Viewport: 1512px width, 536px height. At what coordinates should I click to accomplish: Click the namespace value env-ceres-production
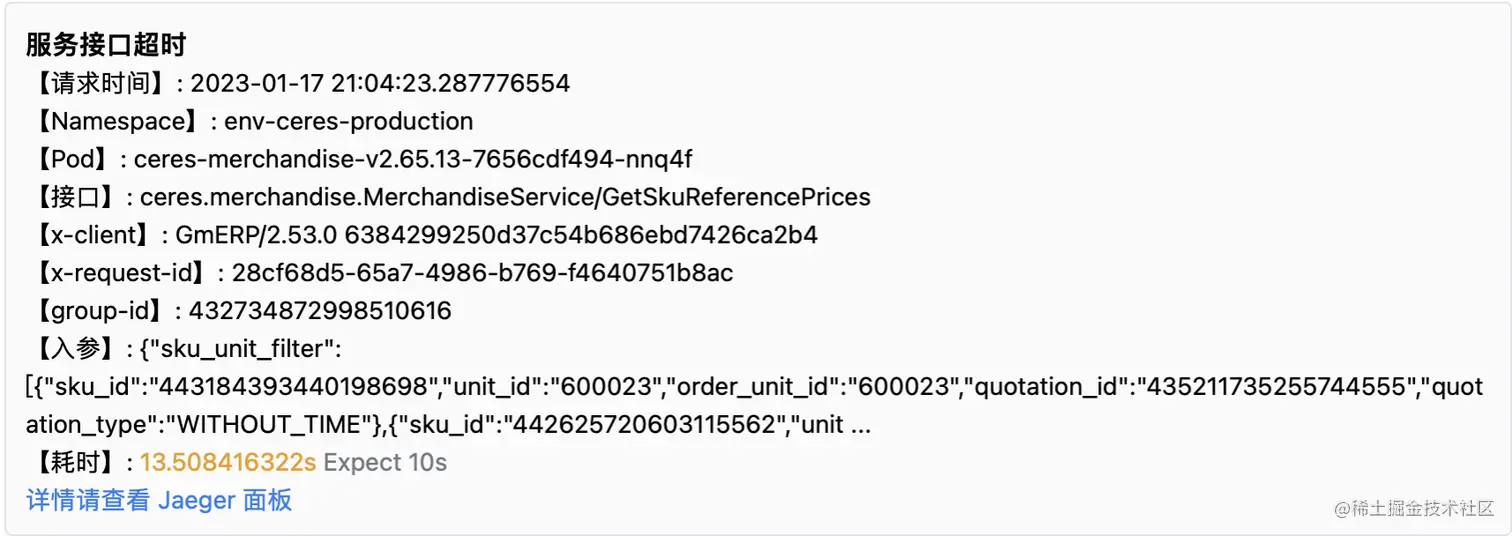click(348, 121)
